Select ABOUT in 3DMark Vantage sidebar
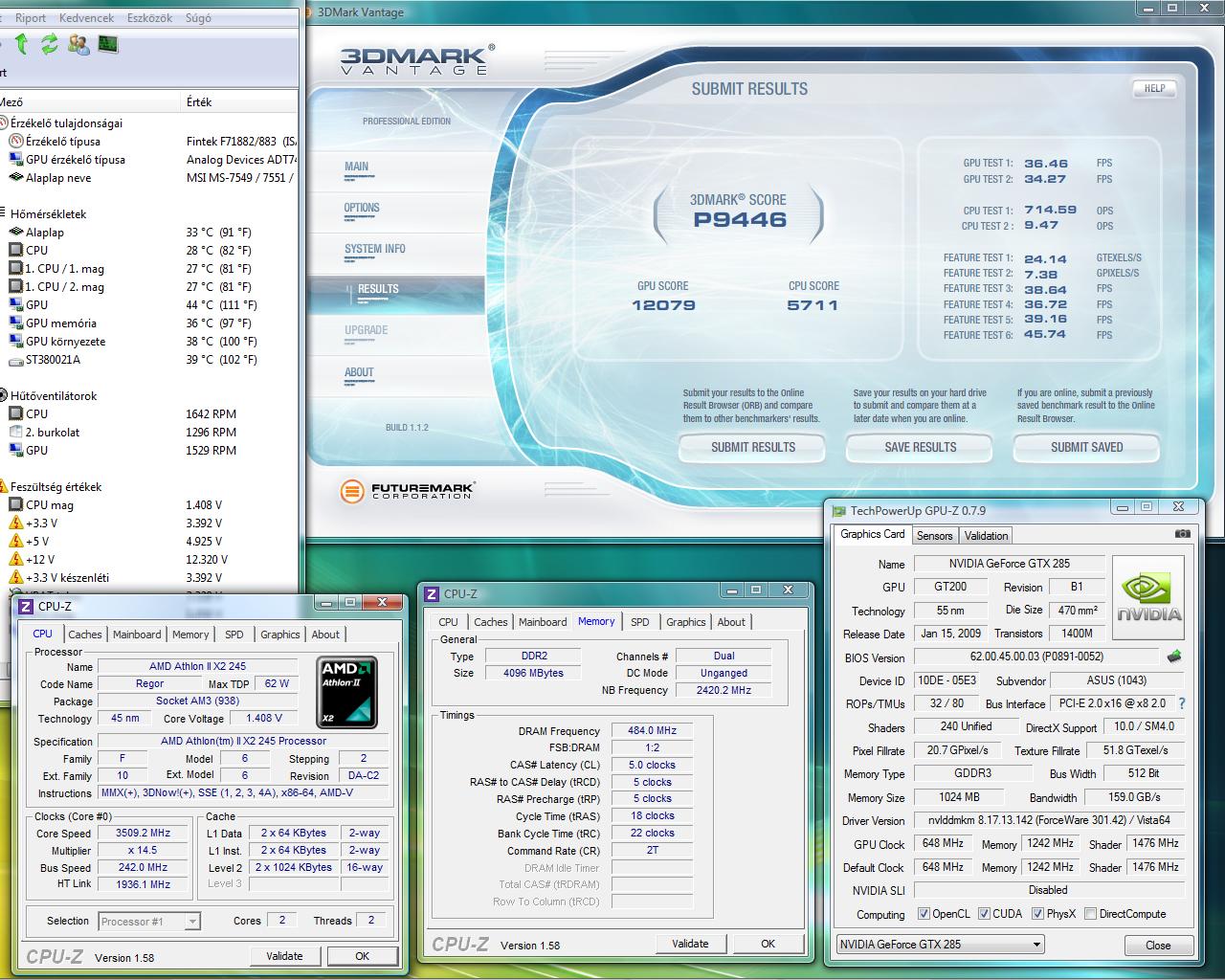The height and width of the screenshot is (980, 1225). coord(359,372)
